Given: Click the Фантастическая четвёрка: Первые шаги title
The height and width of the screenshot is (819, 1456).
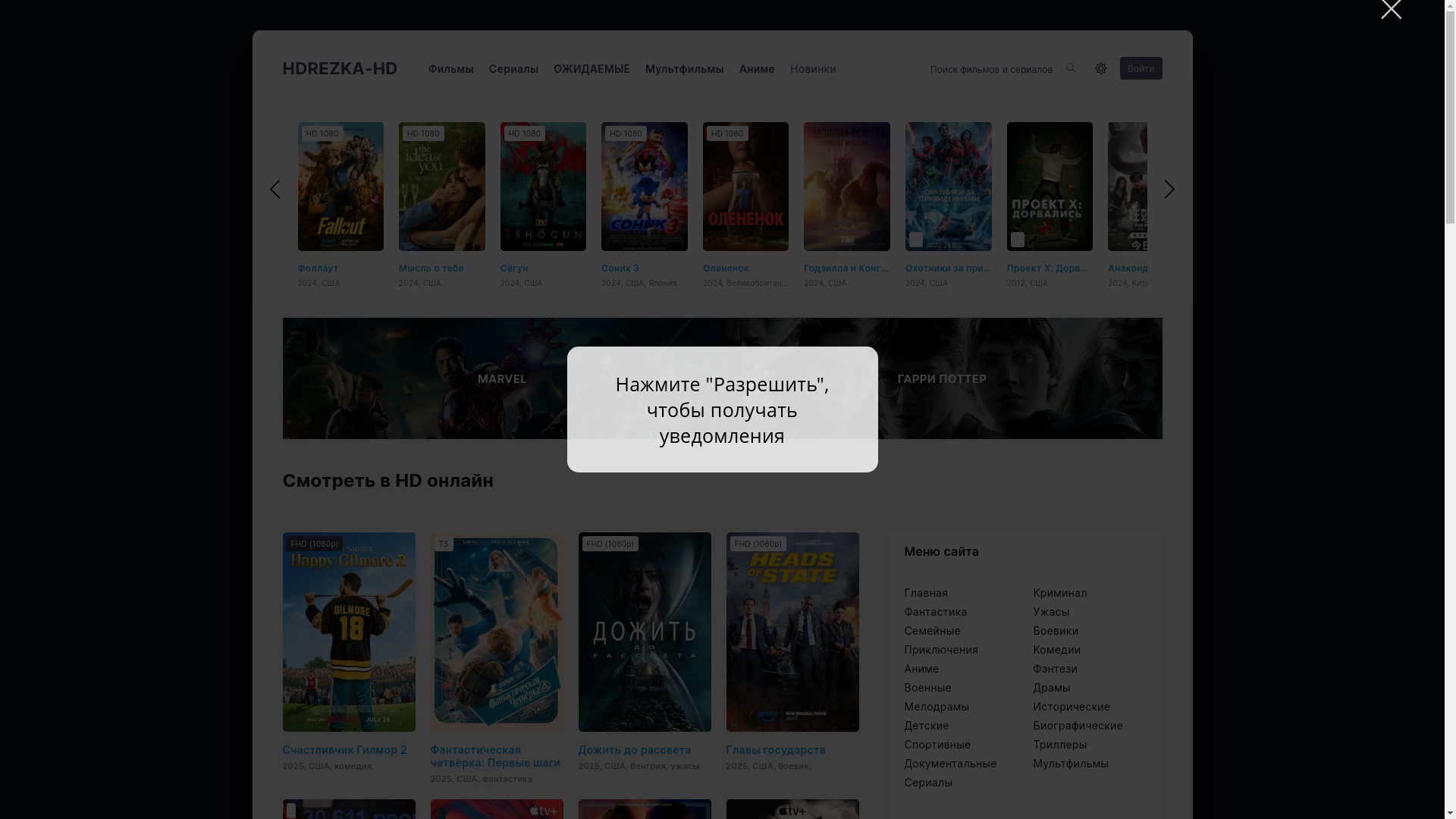Looking at the screenshot, I should pos(495,756).
